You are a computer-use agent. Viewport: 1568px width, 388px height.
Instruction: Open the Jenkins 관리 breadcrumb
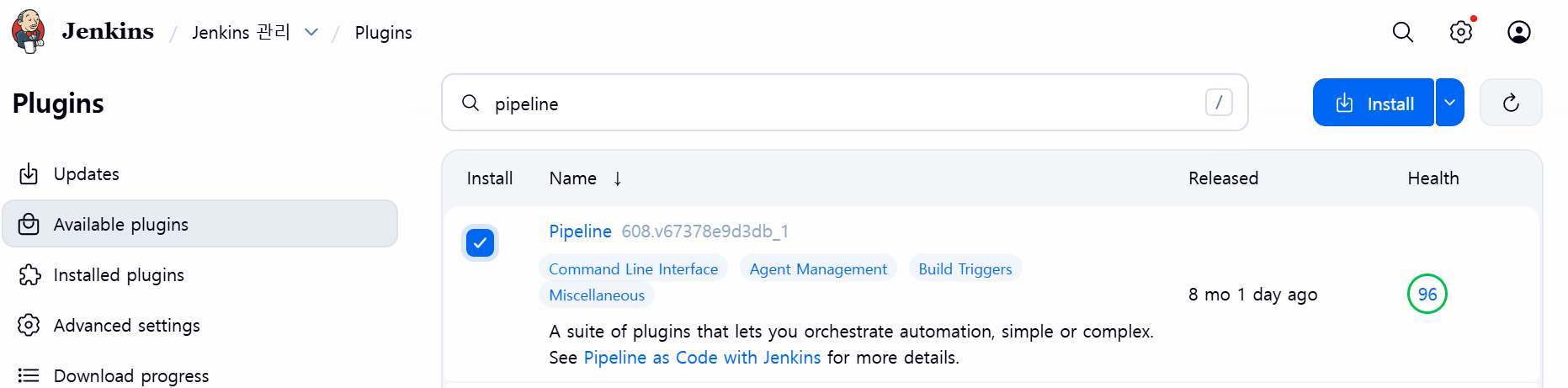tap(241, 32)
